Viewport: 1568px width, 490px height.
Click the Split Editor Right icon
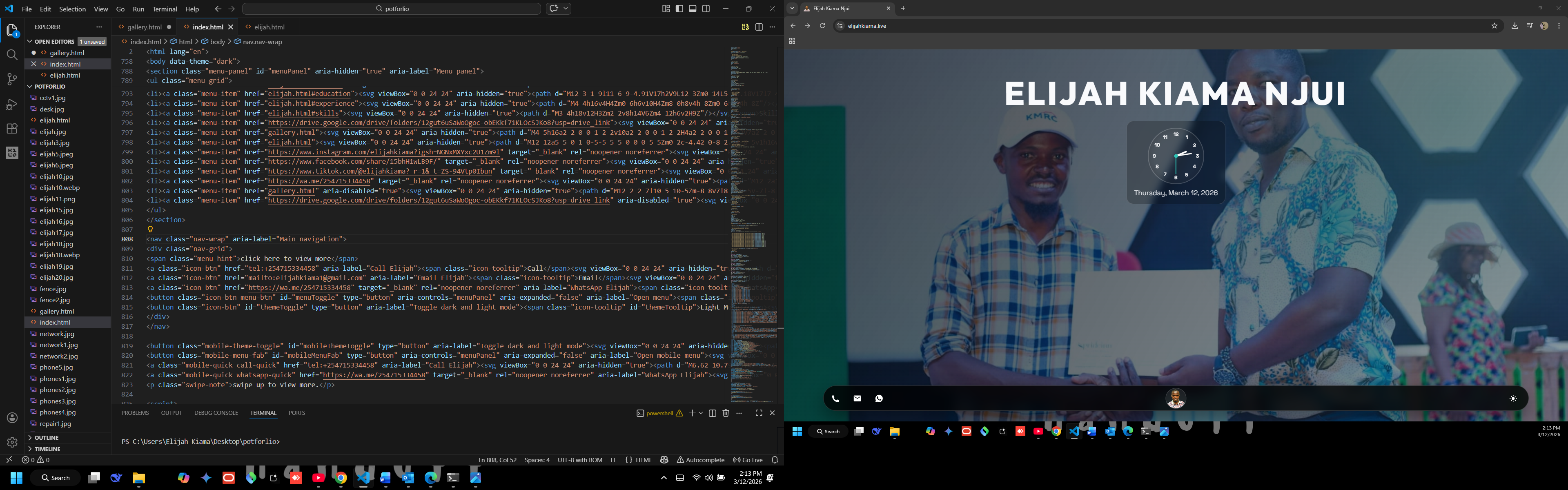point(758,27)
